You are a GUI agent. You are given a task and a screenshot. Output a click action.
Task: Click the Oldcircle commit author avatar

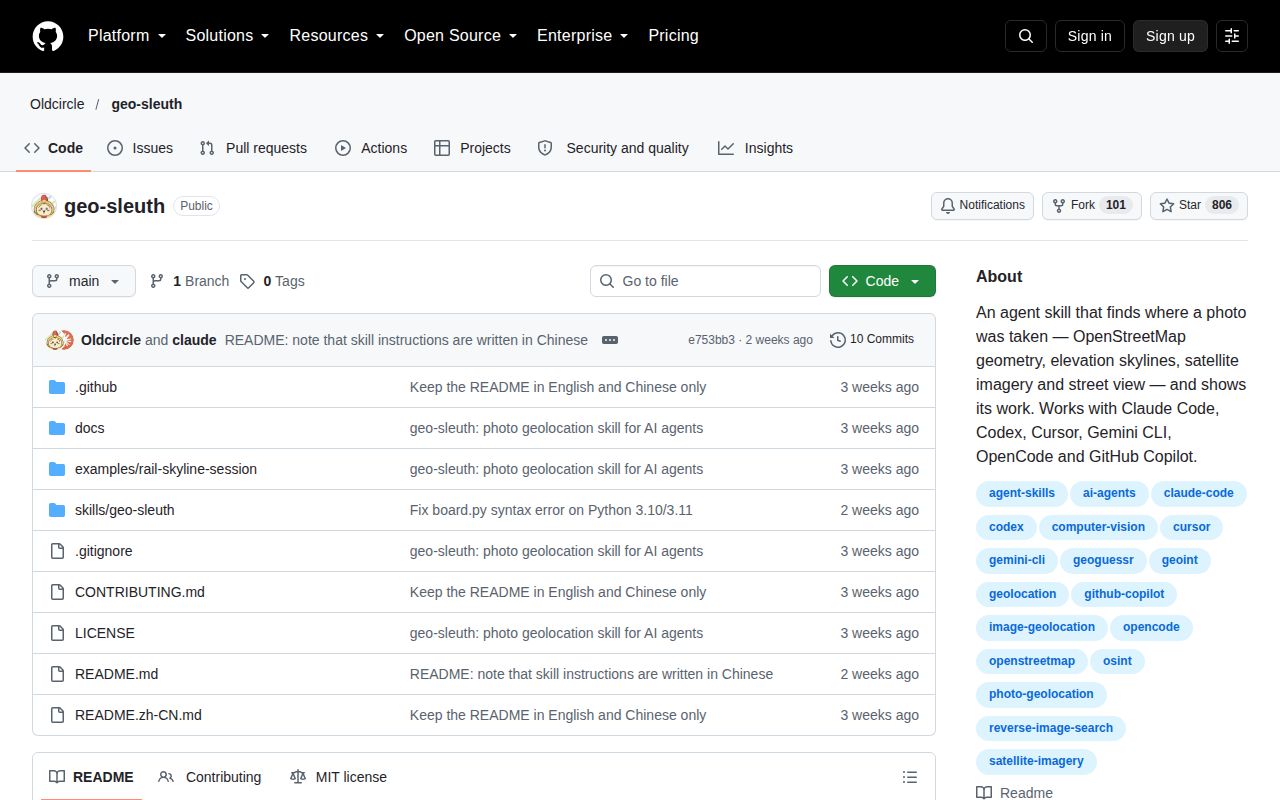[55, 340]
